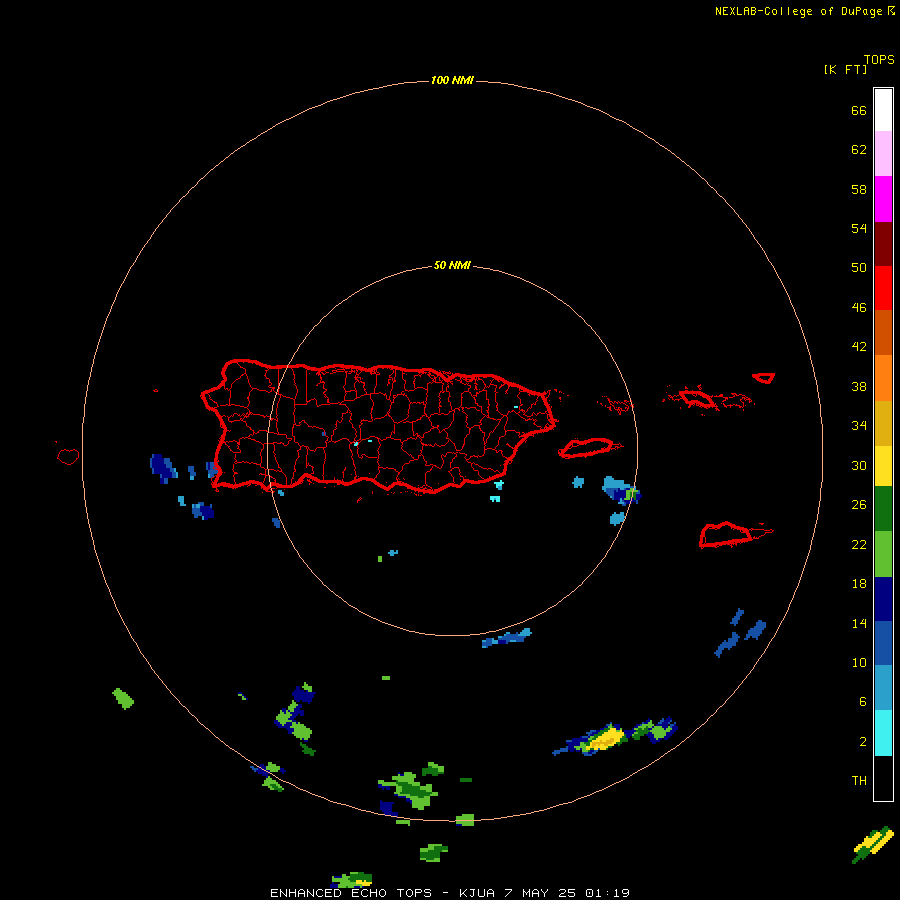Click the black TH threshold legend swatch
Screen dimensions: 900x900
click(883, 778)
